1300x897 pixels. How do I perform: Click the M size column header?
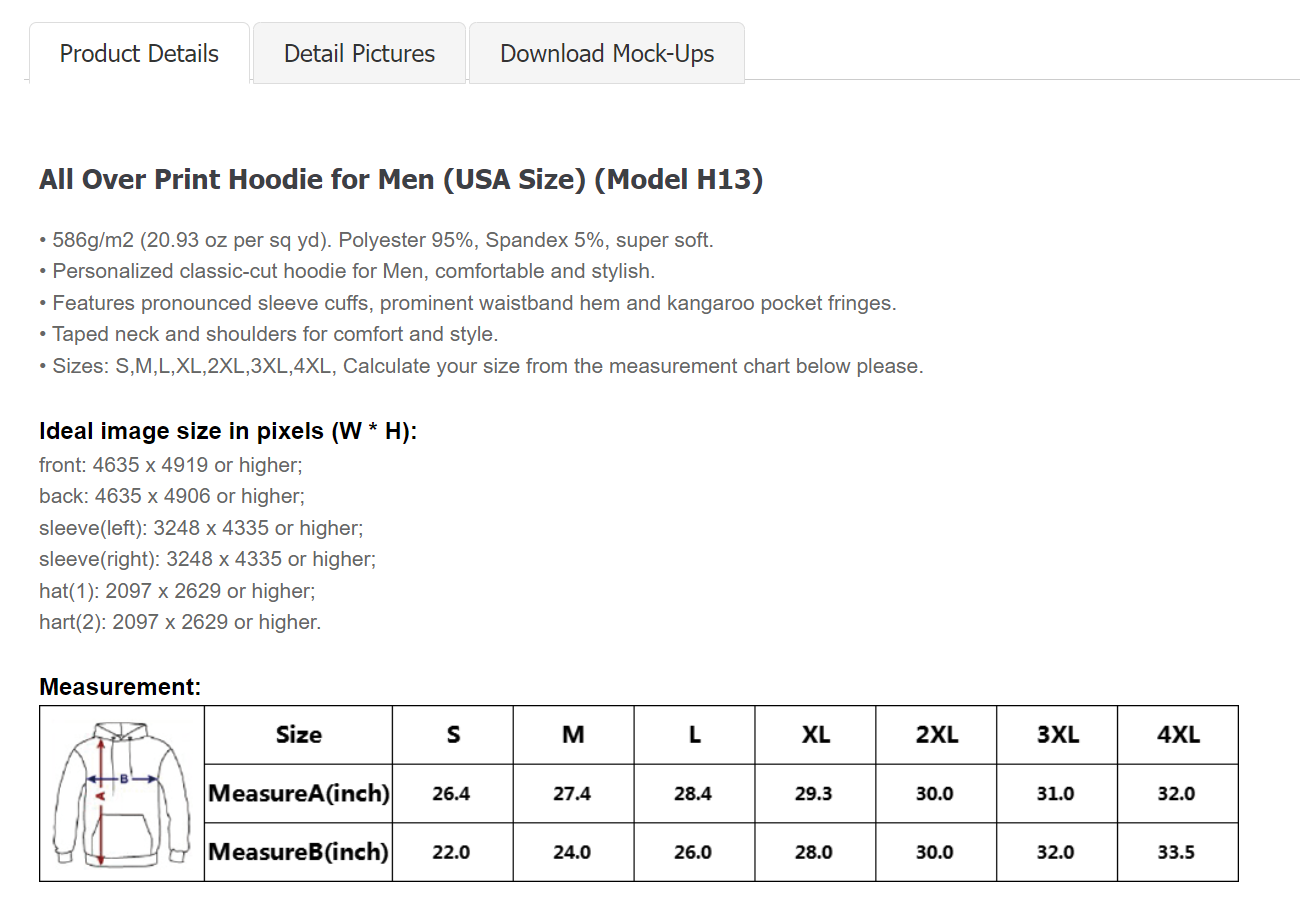coord(572,734)
